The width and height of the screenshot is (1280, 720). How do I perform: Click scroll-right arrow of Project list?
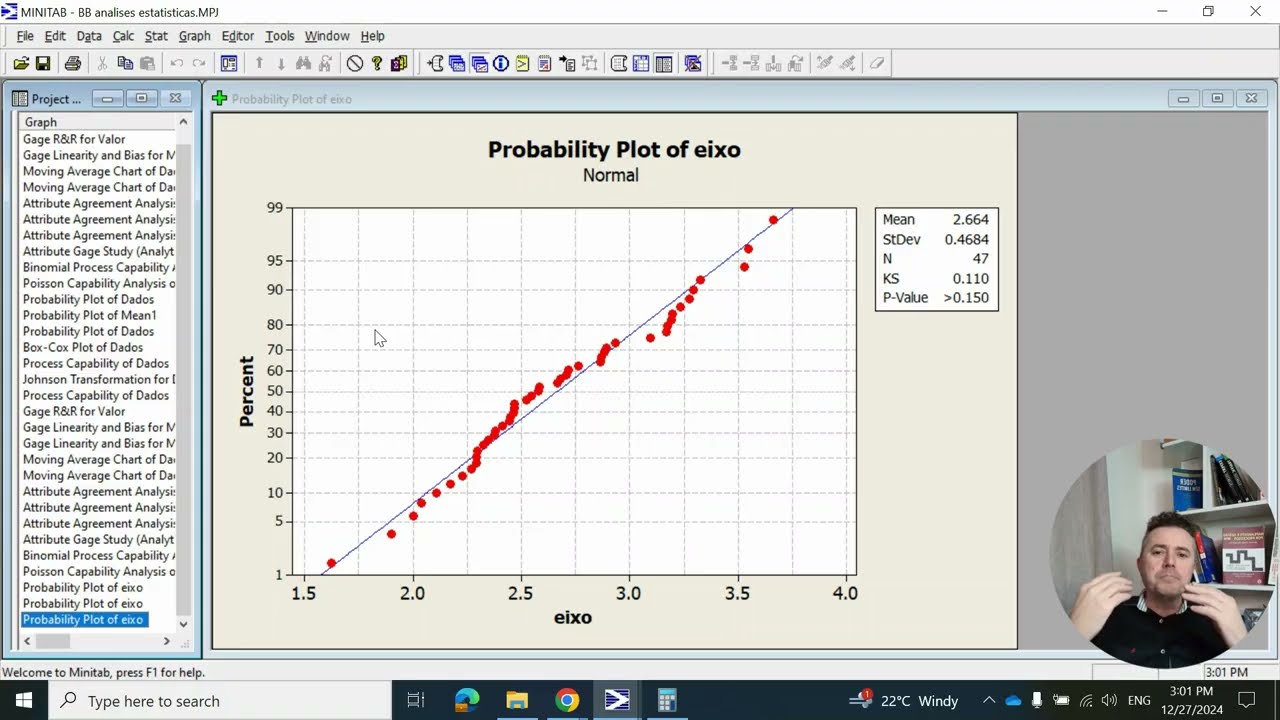pos(167,641)
